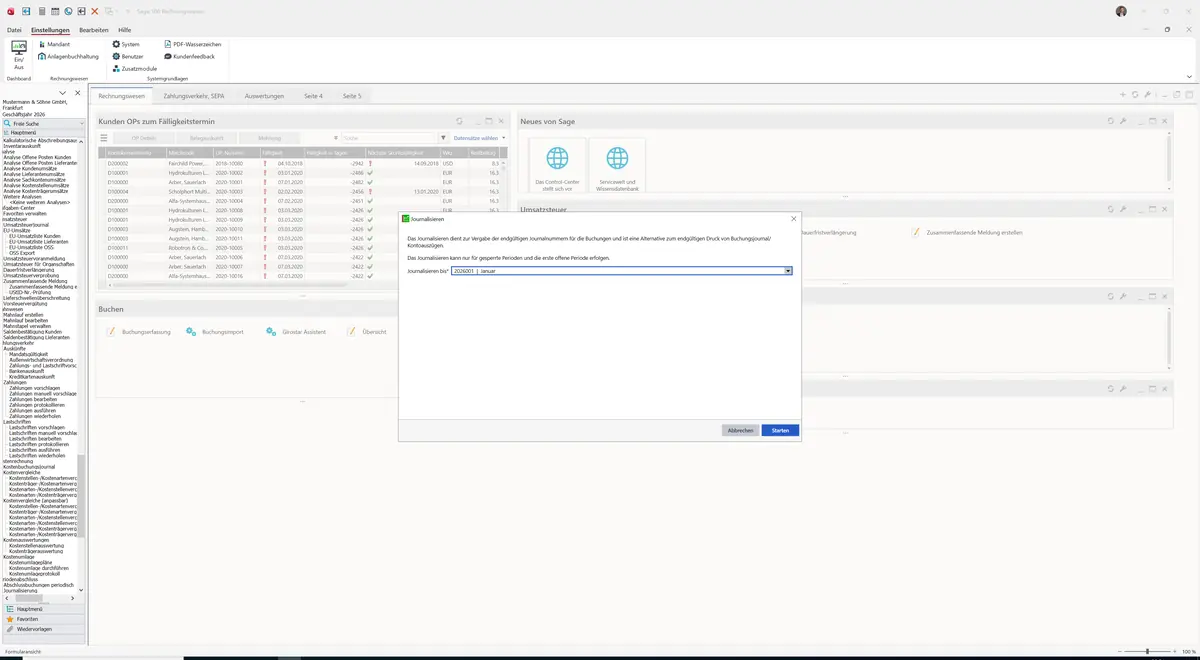1200x660 pixels.
Task: Open Buchungsimport in the Buchen panel
Action: pos(215,331)
